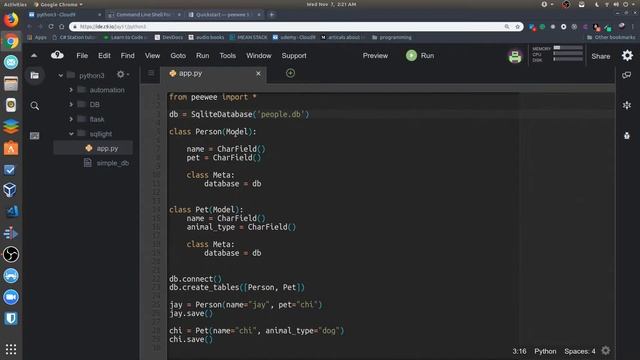Viewport: 640px width, 360px height.
Task: Click the 3:16 cursor position indicator
Action: pos(519,351)
